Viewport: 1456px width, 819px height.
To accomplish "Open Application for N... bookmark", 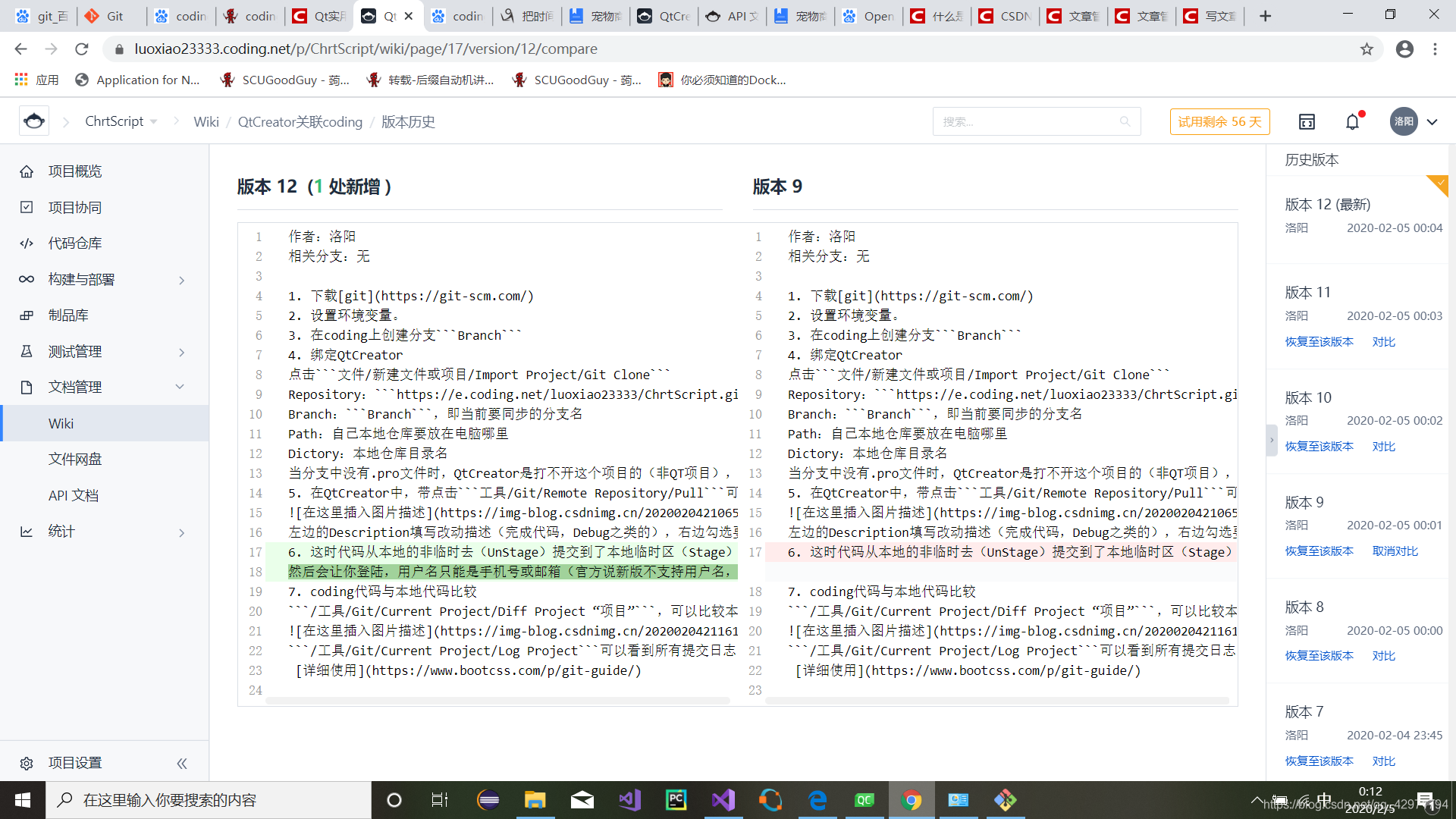I will [138, 80].
